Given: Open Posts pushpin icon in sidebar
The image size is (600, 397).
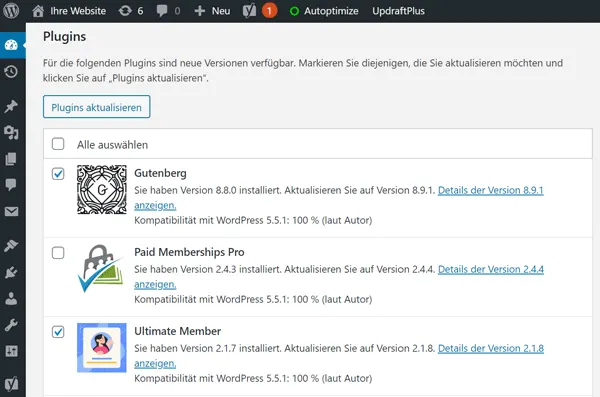Looking at the screenshot, I should pos(11,106).
